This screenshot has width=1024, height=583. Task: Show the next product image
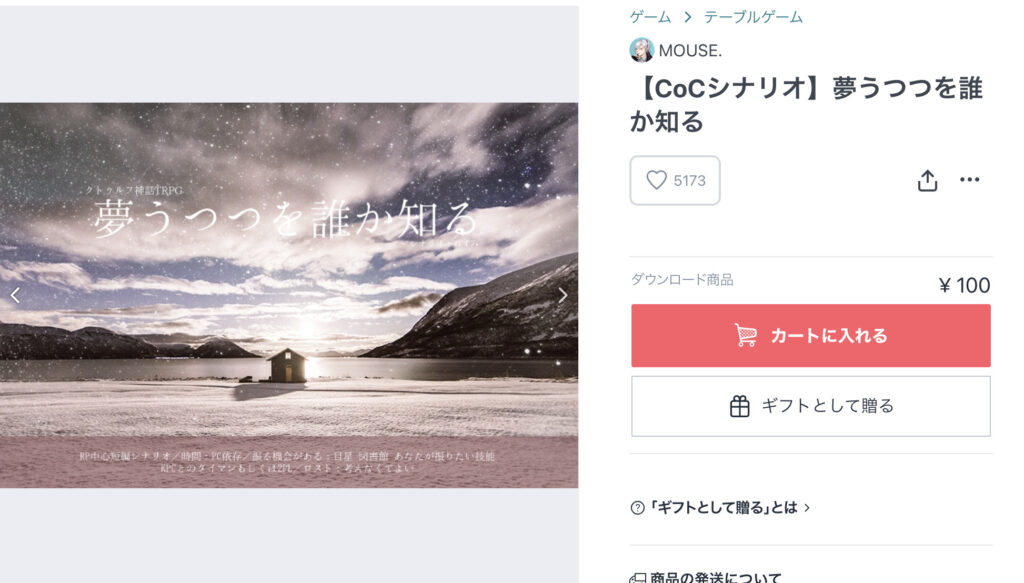pyautogui.click(x=562, y=296)
